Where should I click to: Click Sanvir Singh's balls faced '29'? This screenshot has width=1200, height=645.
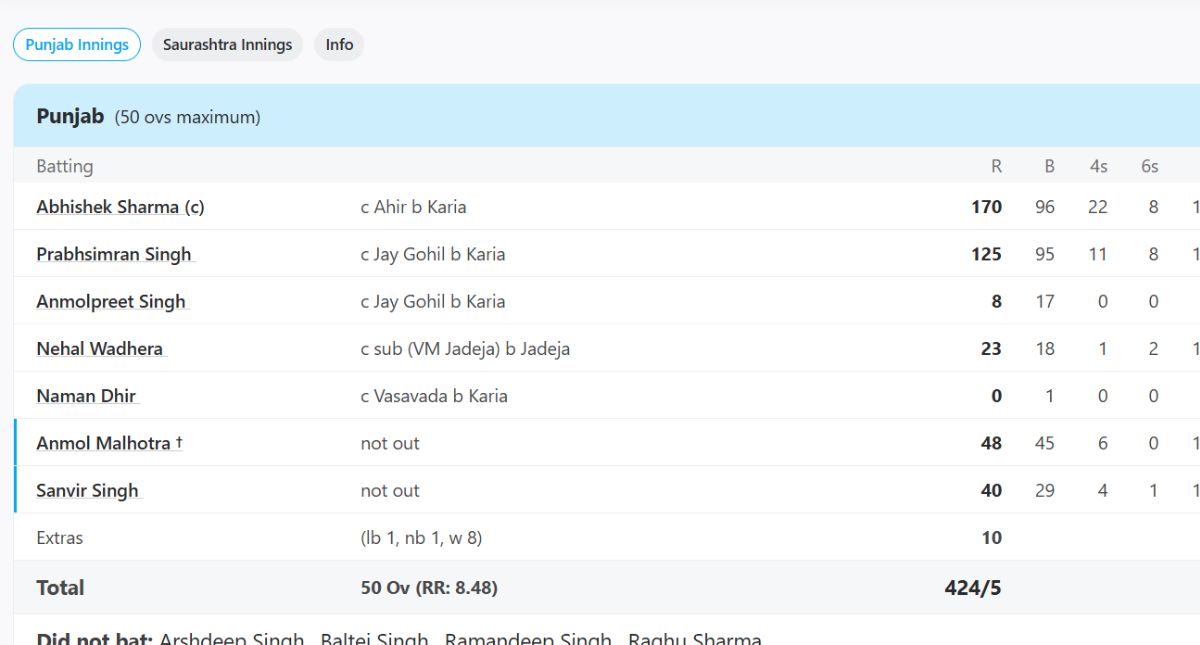(1045, 491)
